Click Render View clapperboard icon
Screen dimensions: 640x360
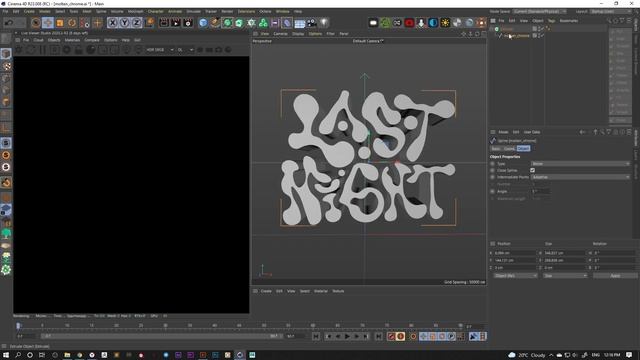(x=164, y=23)
